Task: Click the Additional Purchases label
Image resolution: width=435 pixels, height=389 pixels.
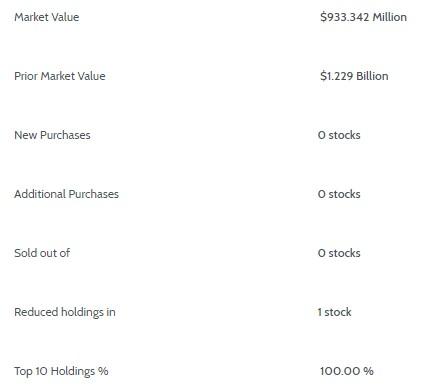Action: tap(66, 194)
